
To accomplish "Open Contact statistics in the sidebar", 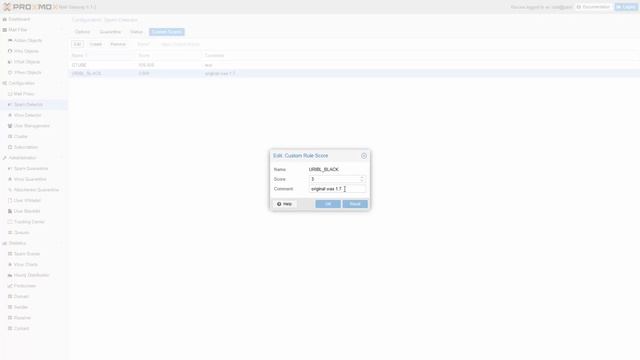I will 21,328.
